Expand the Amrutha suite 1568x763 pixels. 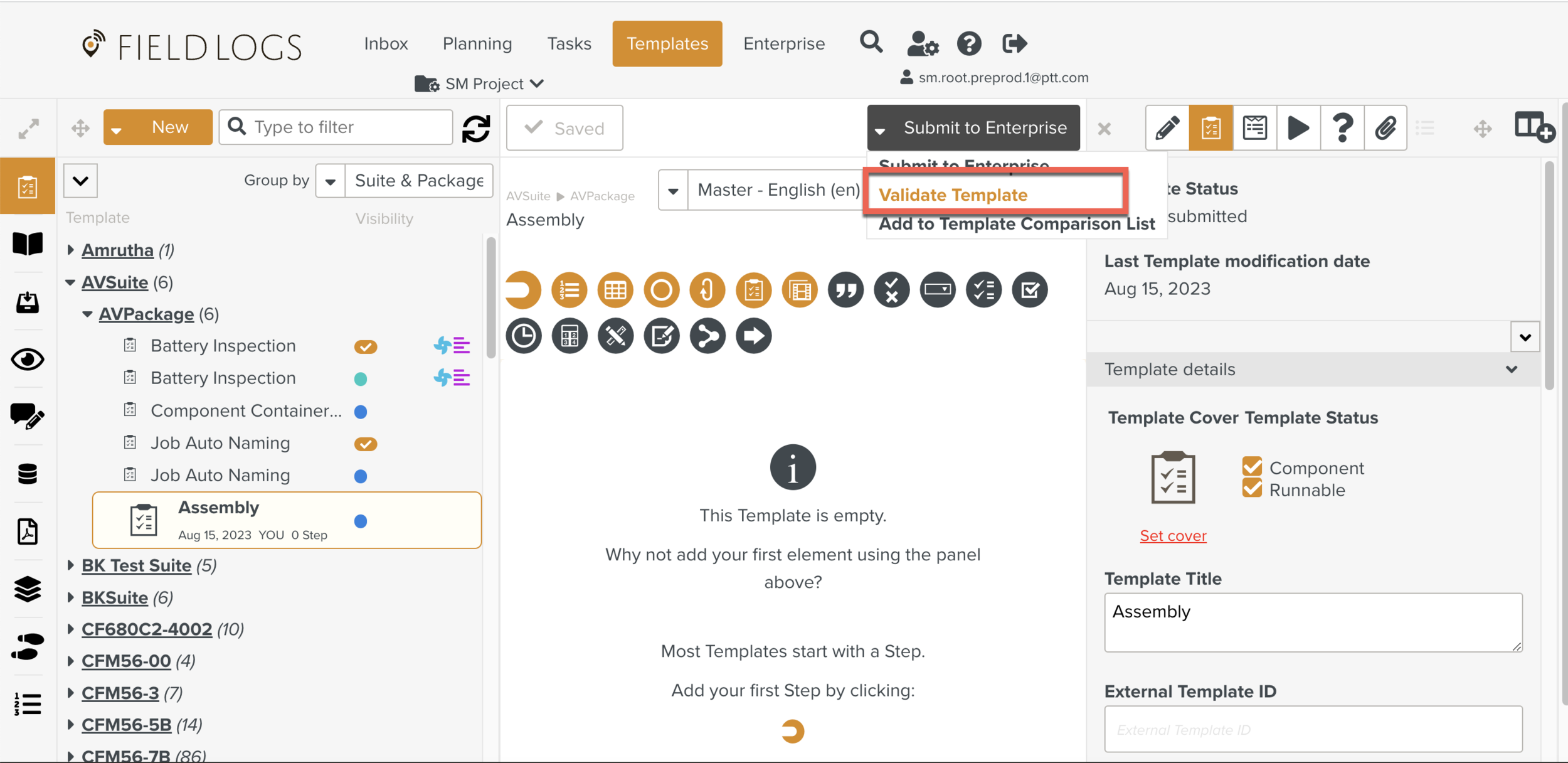70,250
